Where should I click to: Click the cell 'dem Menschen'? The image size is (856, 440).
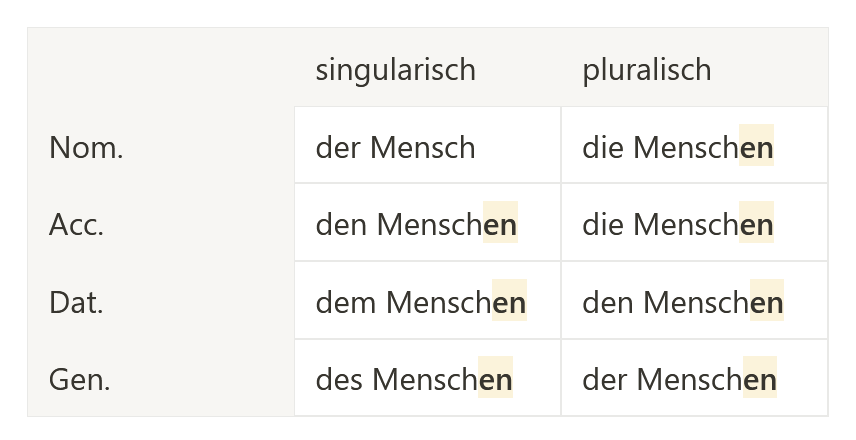coord(427,300)
